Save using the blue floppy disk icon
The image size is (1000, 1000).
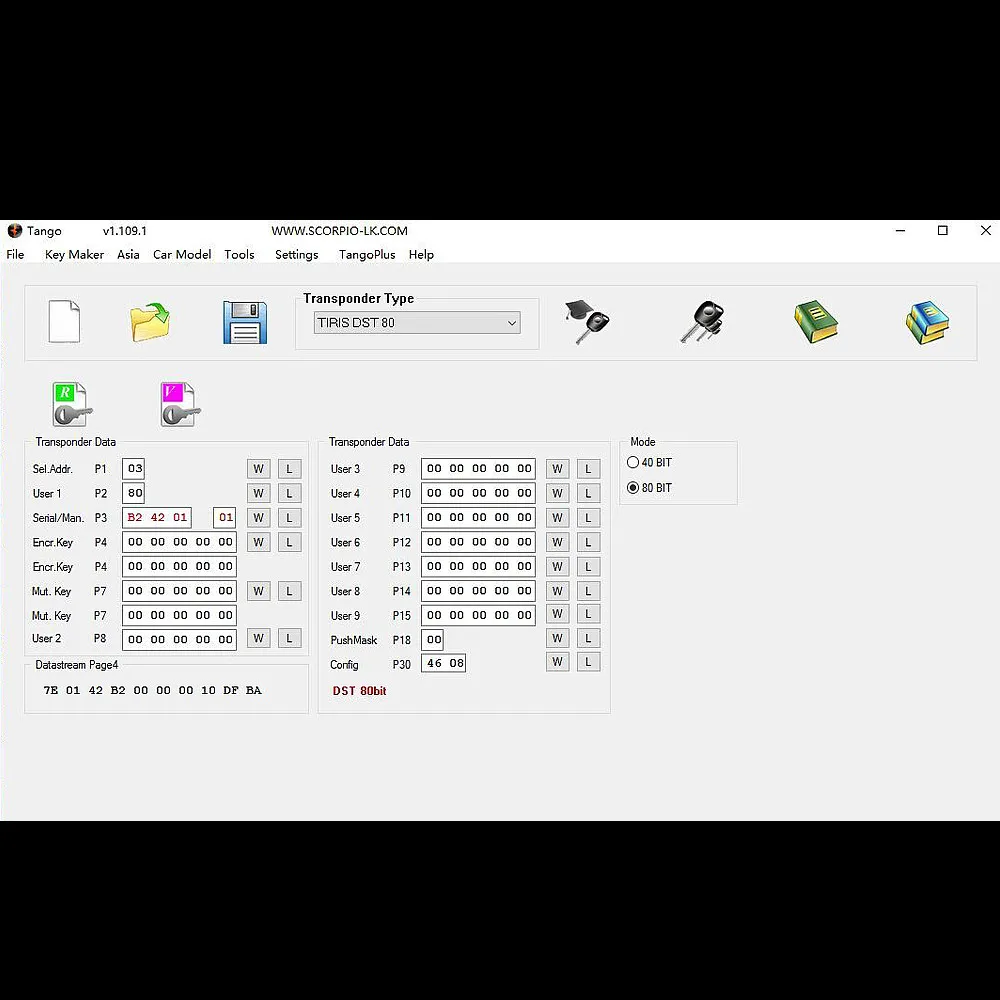[x=245, y=322]
